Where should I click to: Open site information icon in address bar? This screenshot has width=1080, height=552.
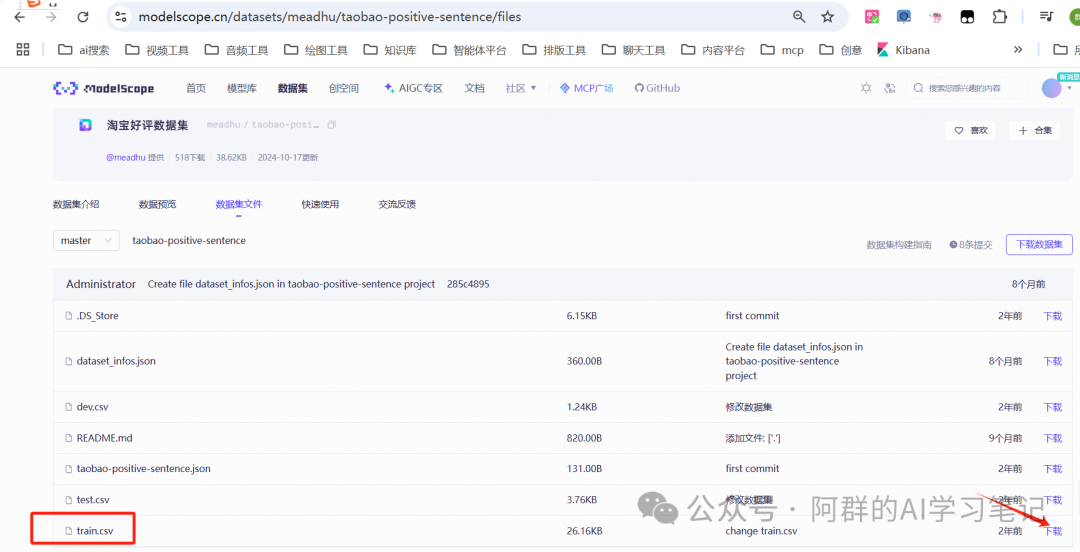(121, 17)
